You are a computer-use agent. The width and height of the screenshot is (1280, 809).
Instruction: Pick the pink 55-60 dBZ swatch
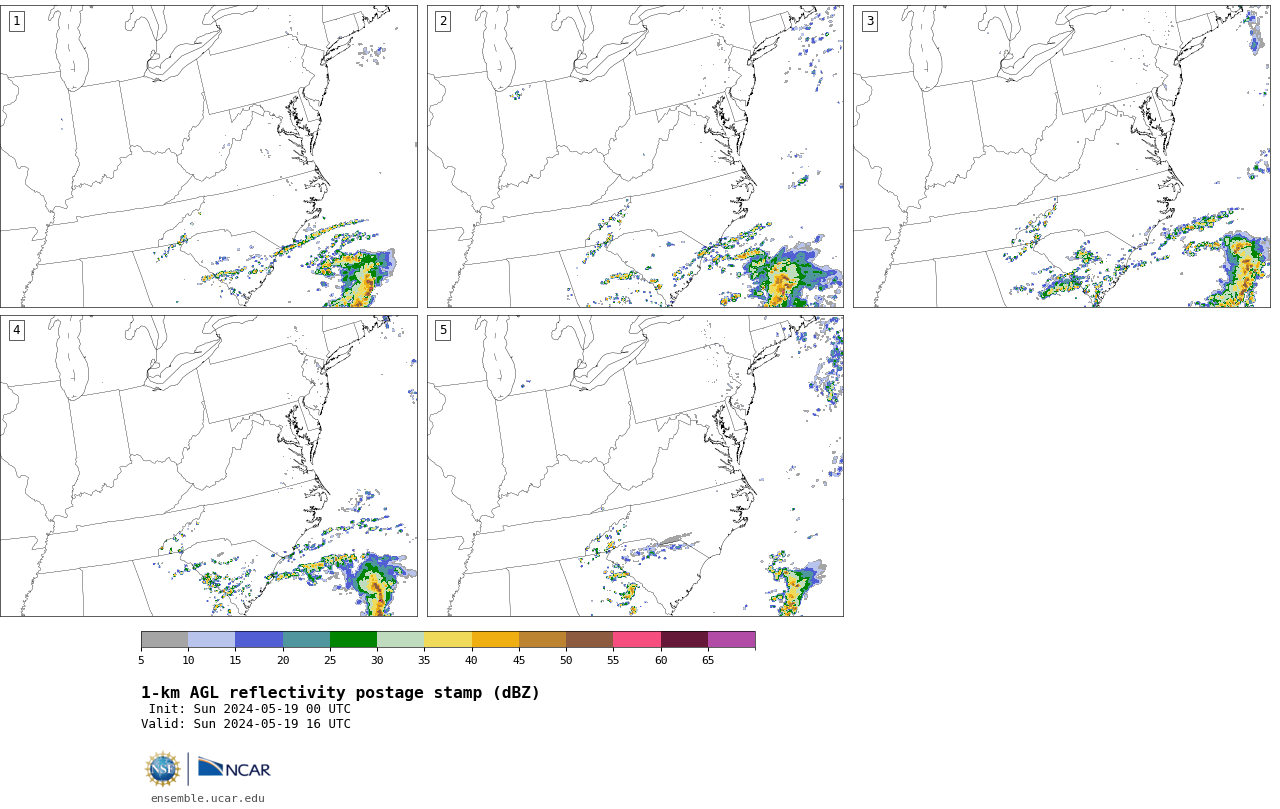pos(637,640)
